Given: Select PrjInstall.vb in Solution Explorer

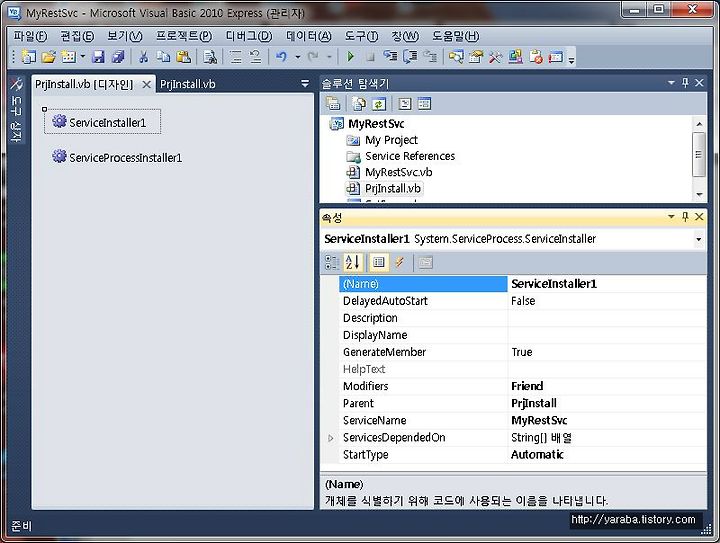Looking at the screenshot, I should 393,188.
